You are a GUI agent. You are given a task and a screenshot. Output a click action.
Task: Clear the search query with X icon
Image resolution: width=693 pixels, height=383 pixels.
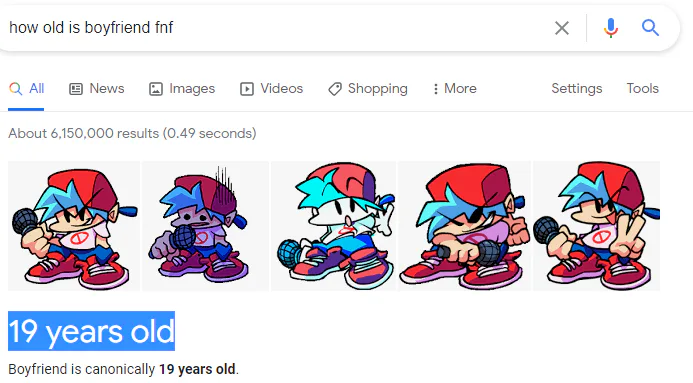(562, 28)
